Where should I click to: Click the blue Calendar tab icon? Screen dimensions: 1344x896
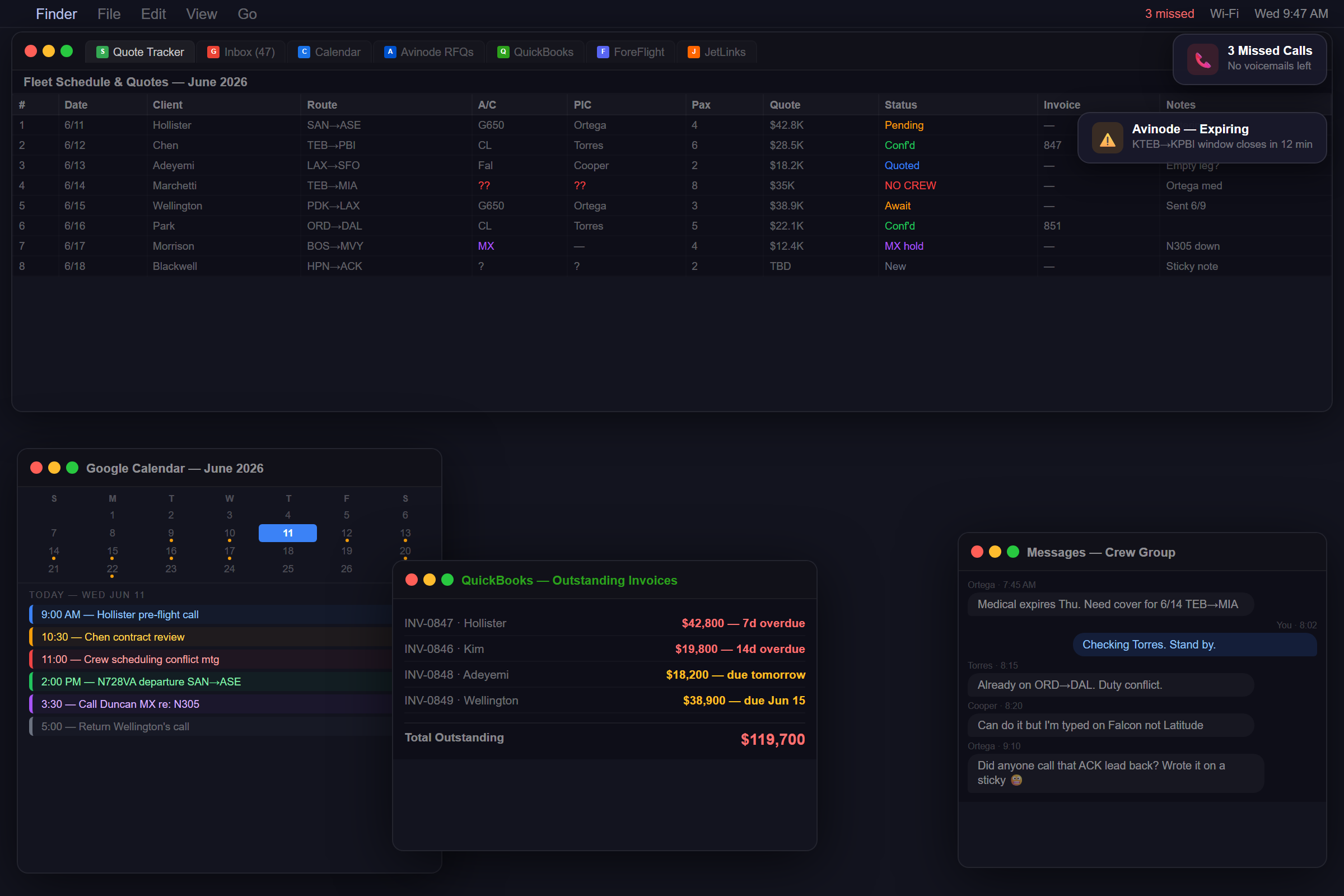click(304, 52)
